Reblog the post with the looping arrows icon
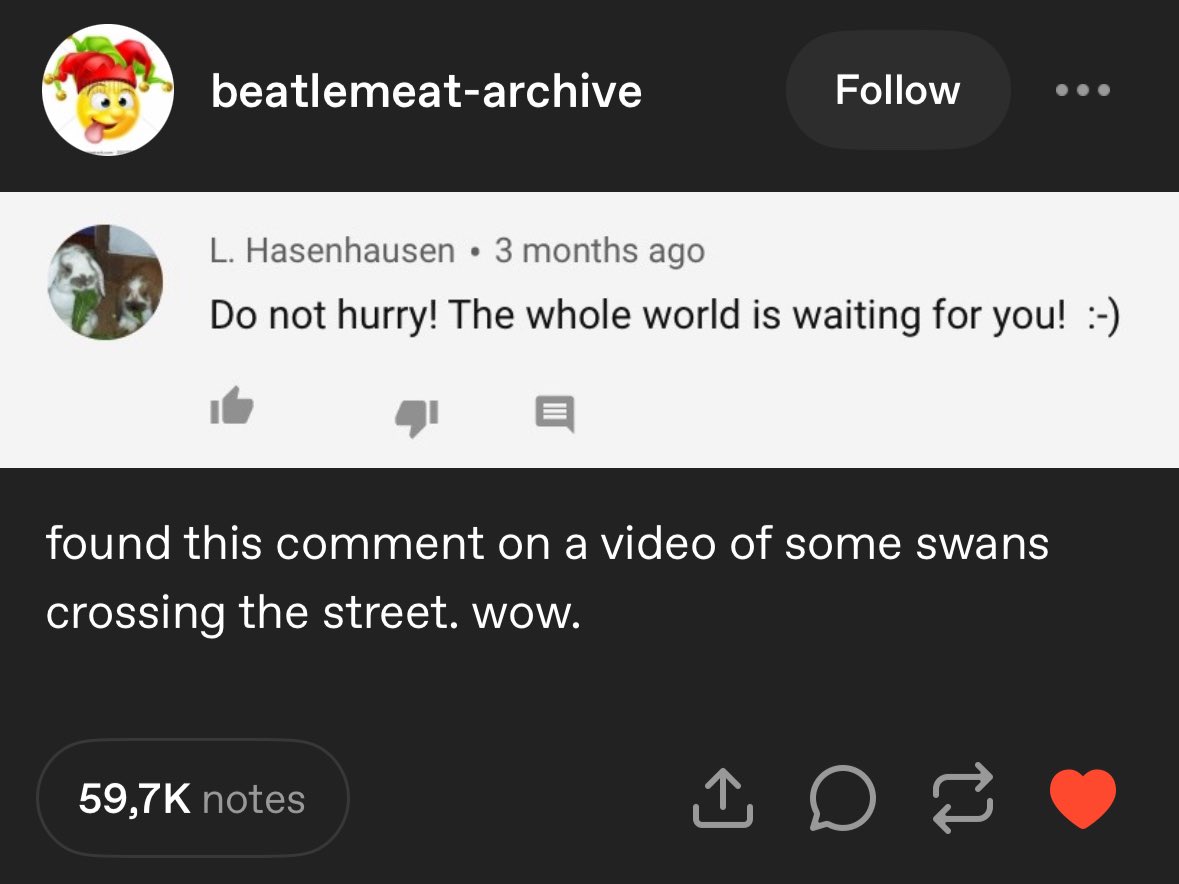 click(x=962, y=798)
